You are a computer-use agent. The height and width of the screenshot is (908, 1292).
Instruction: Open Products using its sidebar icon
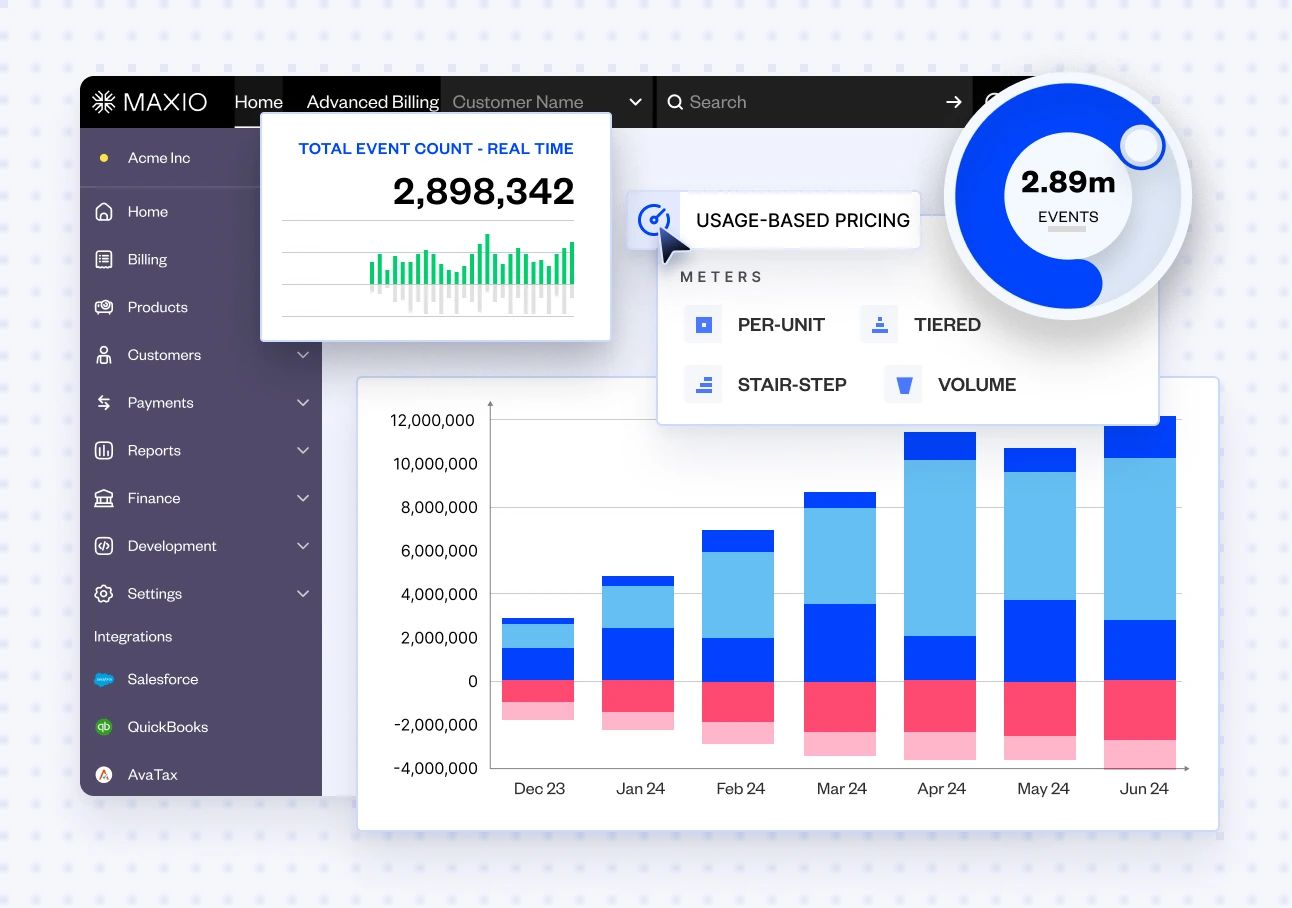click(105, 307)
